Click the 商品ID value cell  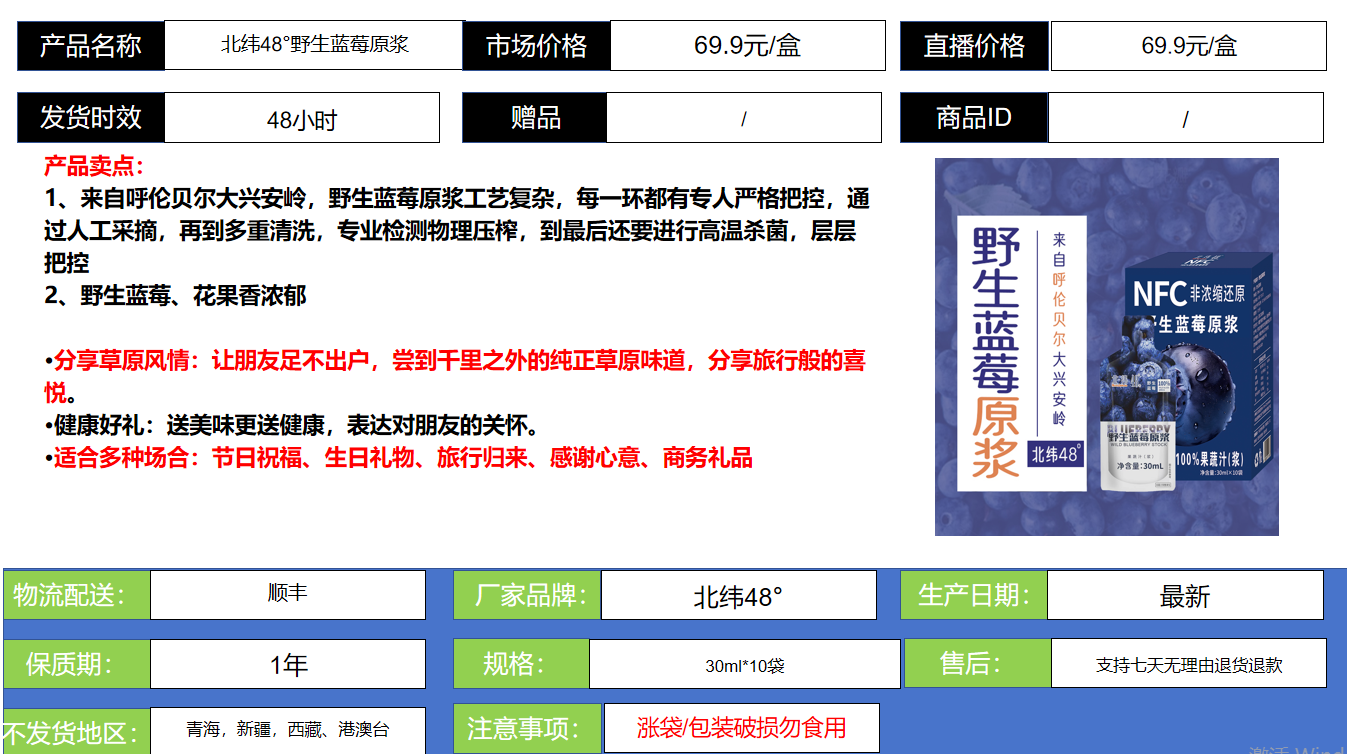click(1185, 119)
